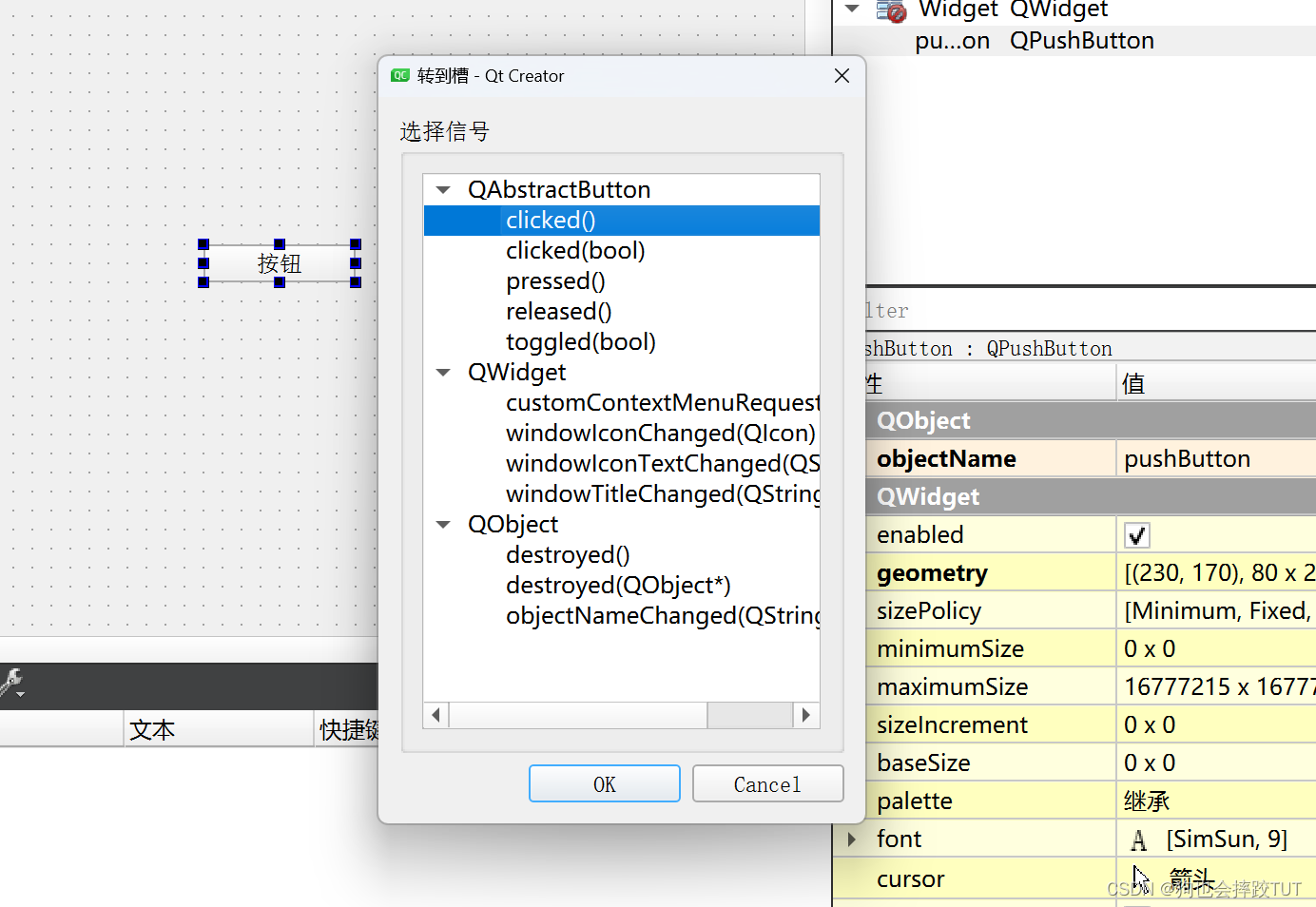Move signal list right with scrollbar arrow
Viewport: 1316px width, 907px height.
tap(806, 715)
